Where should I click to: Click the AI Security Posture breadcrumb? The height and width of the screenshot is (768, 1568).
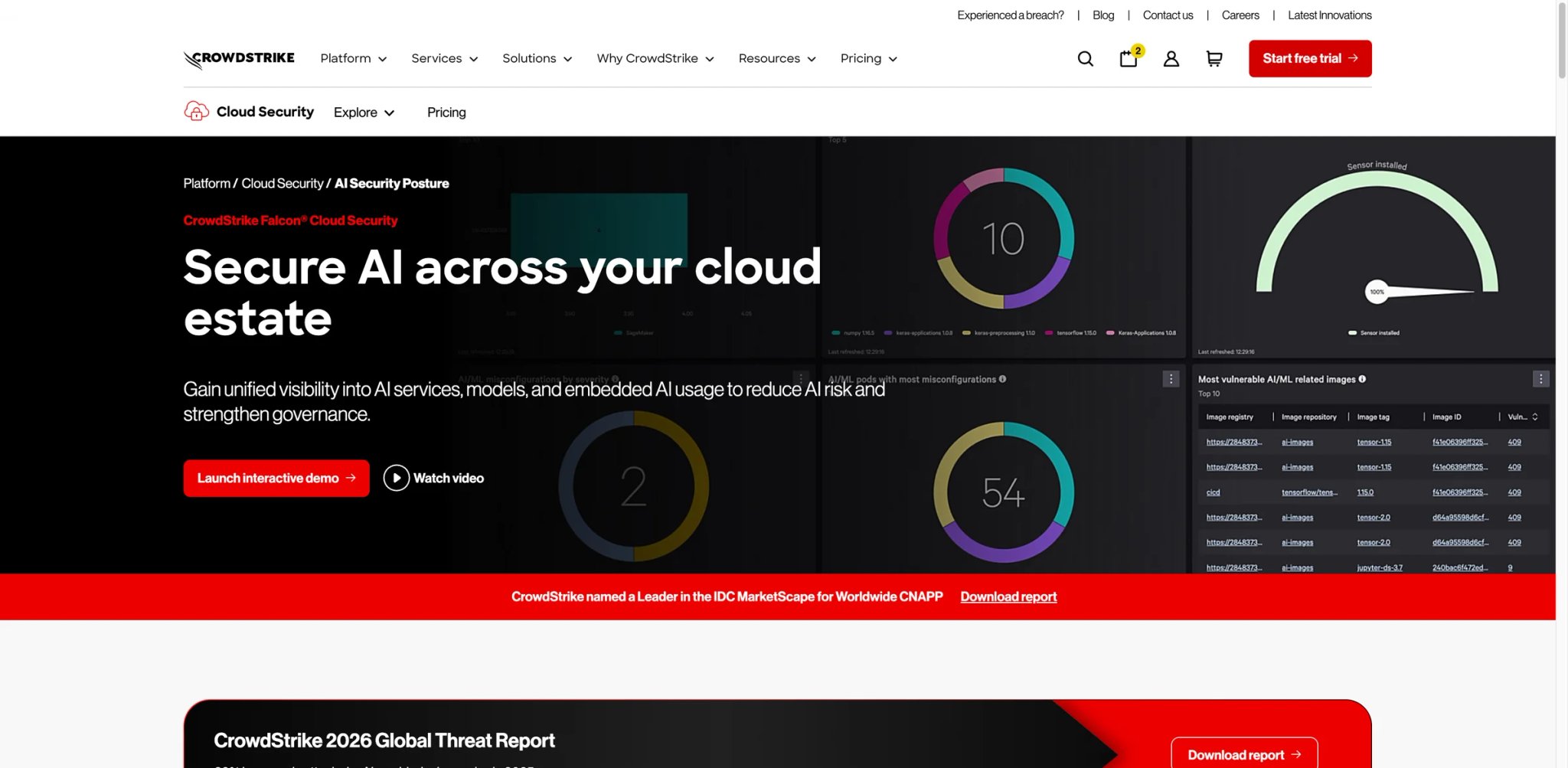392,184
